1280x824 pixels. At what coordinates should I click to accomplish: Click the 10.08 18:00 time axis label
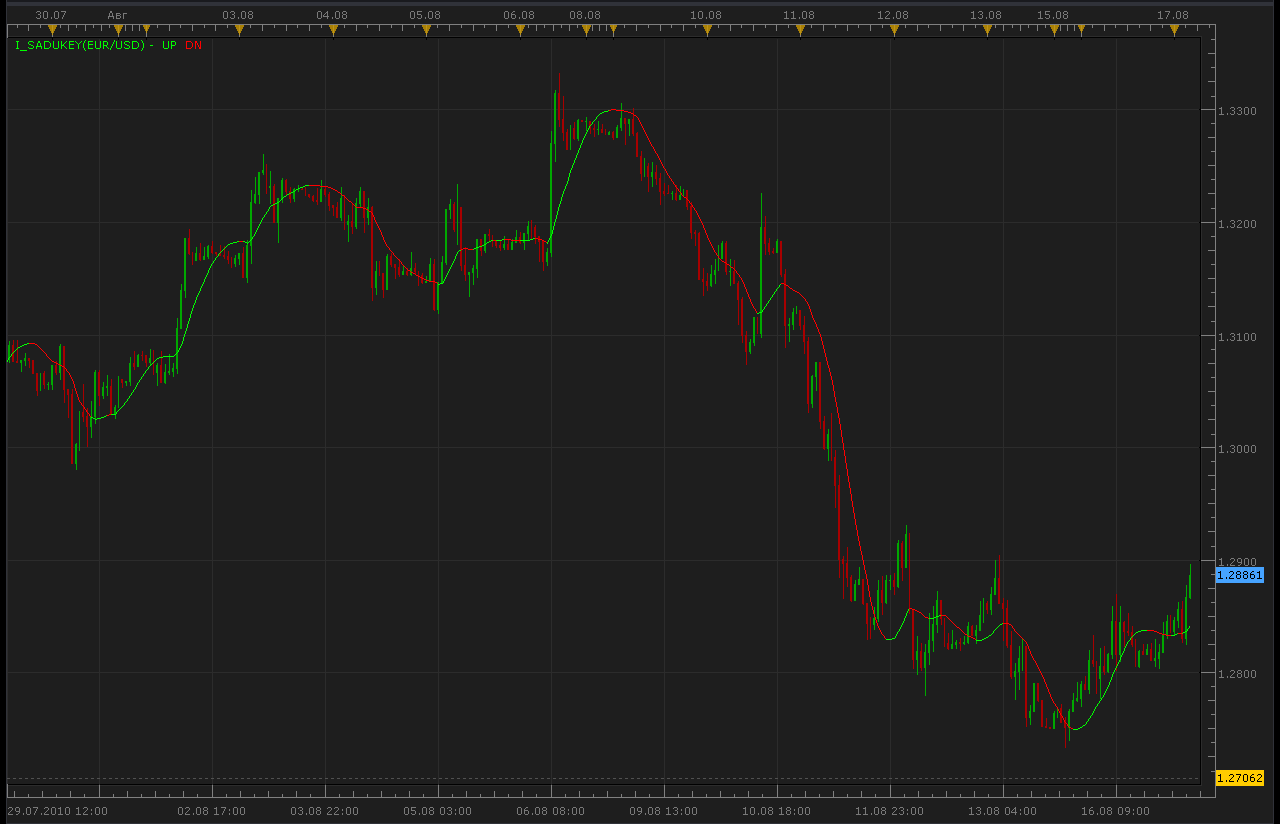pyautogui.click(x=777, y=810)
